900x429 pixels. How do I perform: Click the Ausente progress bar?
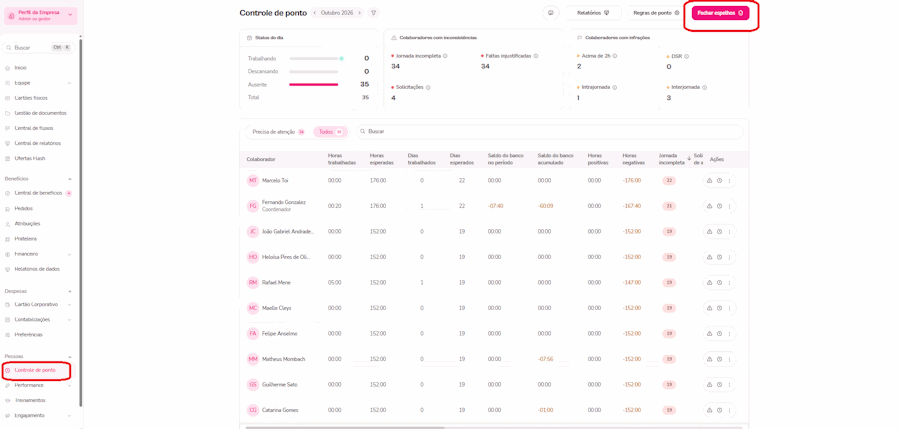point(313,84)
